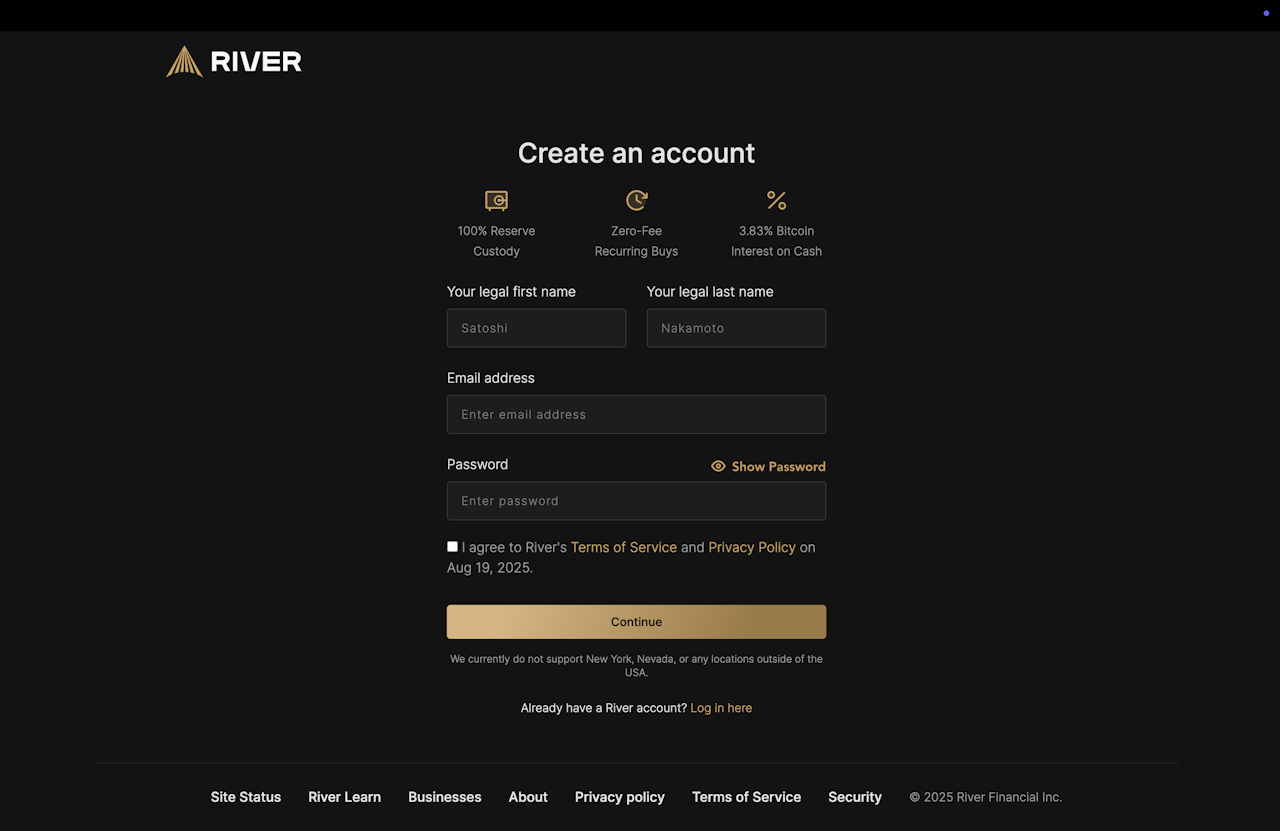Screen dimensions: 1280x831
Task: Follow the Log in here link
Action: click(721, 708)
